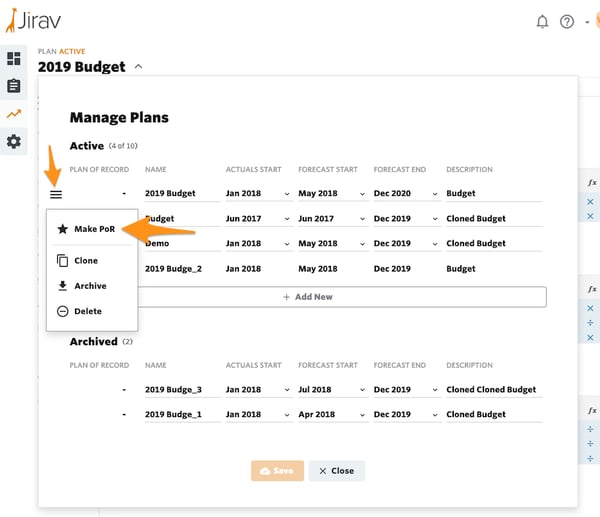Edit the 2019 Budge_3 name field
The image size is (600, 517).
[x=182, y=390]
